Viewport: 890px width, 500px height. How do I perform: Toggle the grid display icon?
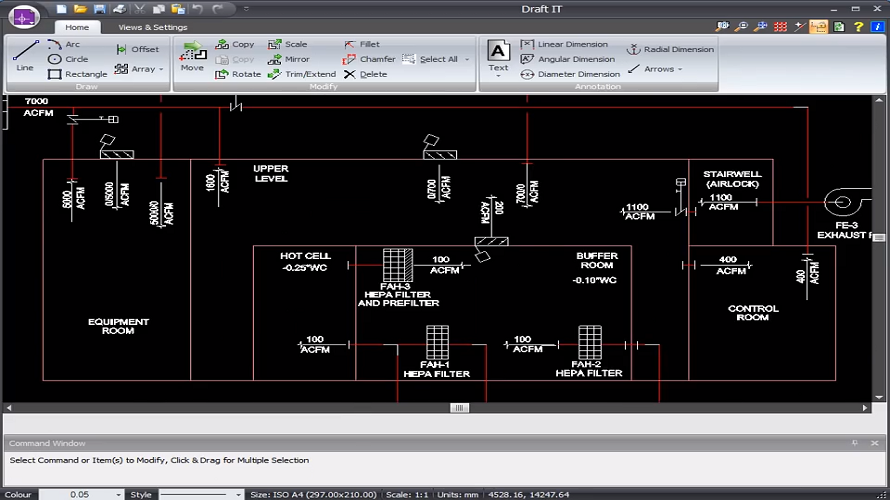click(781, 27)
